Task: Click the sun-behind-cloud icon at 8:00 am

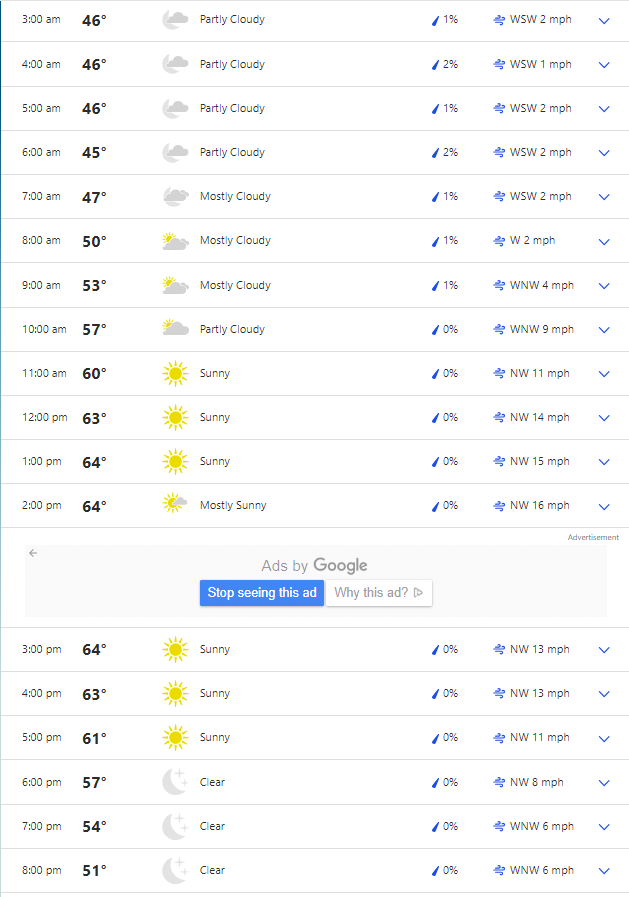Action: (x=175, y=241)
